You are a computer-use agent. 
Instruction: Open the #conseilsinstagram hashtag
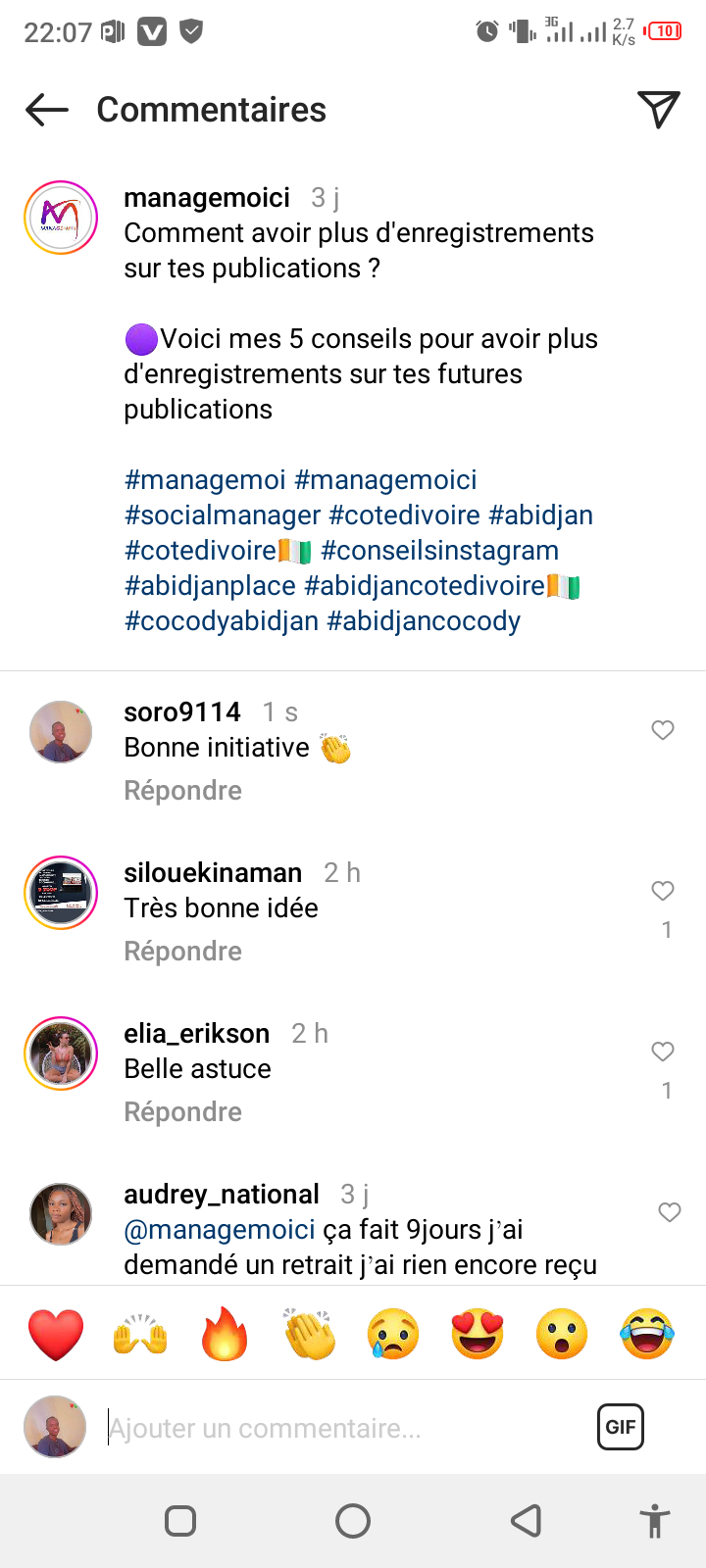click(439, 551)
